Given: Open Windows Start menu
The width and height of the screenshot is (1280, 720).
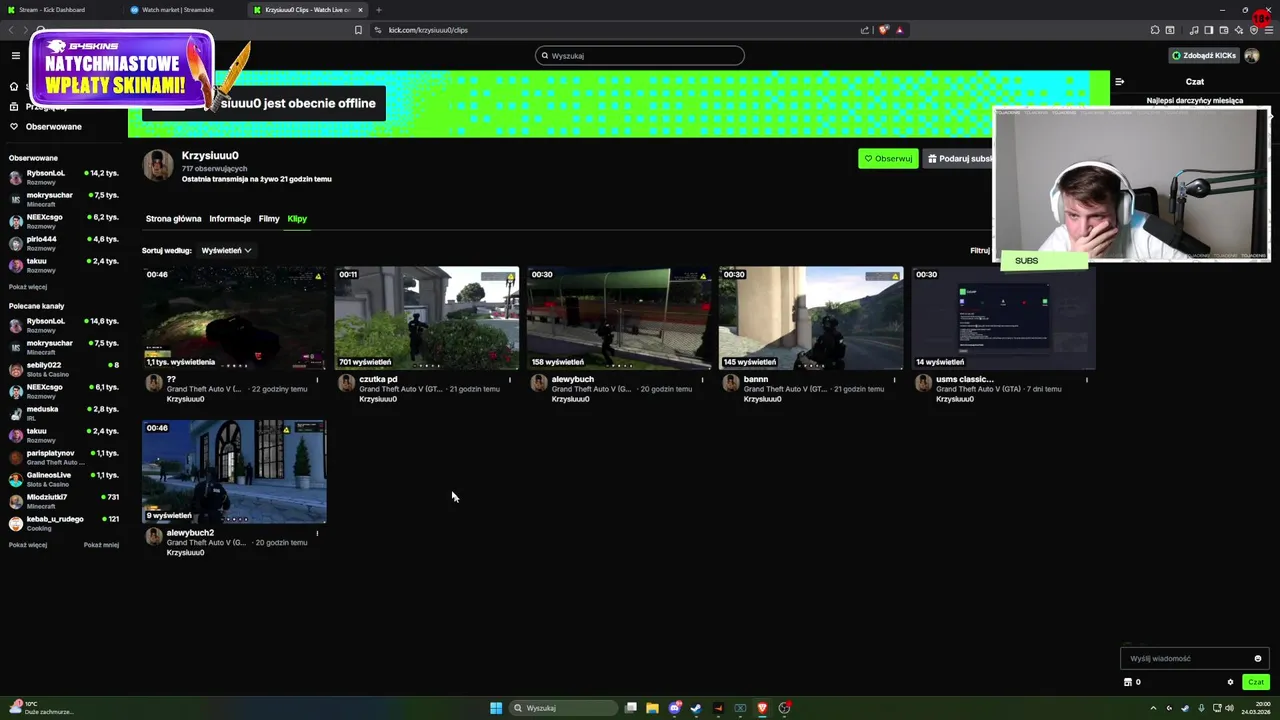Looking at the screenshot, I should [496, 708].
